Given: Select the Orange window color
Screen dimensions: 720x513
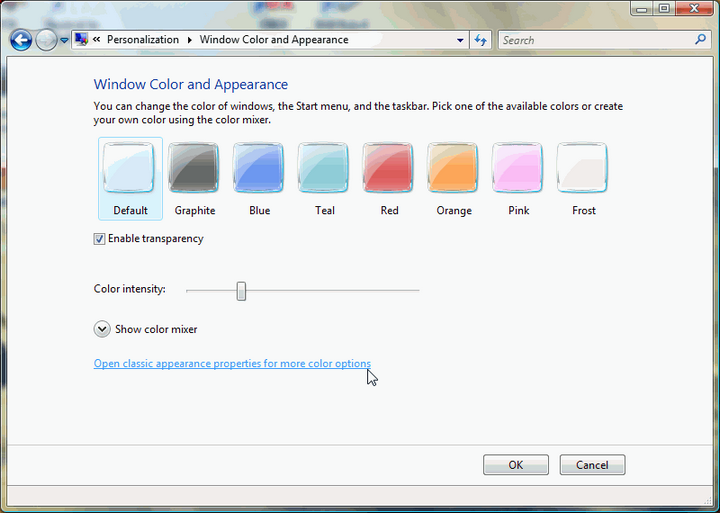Looking at the screenshot, I should (x=453, y=168).
